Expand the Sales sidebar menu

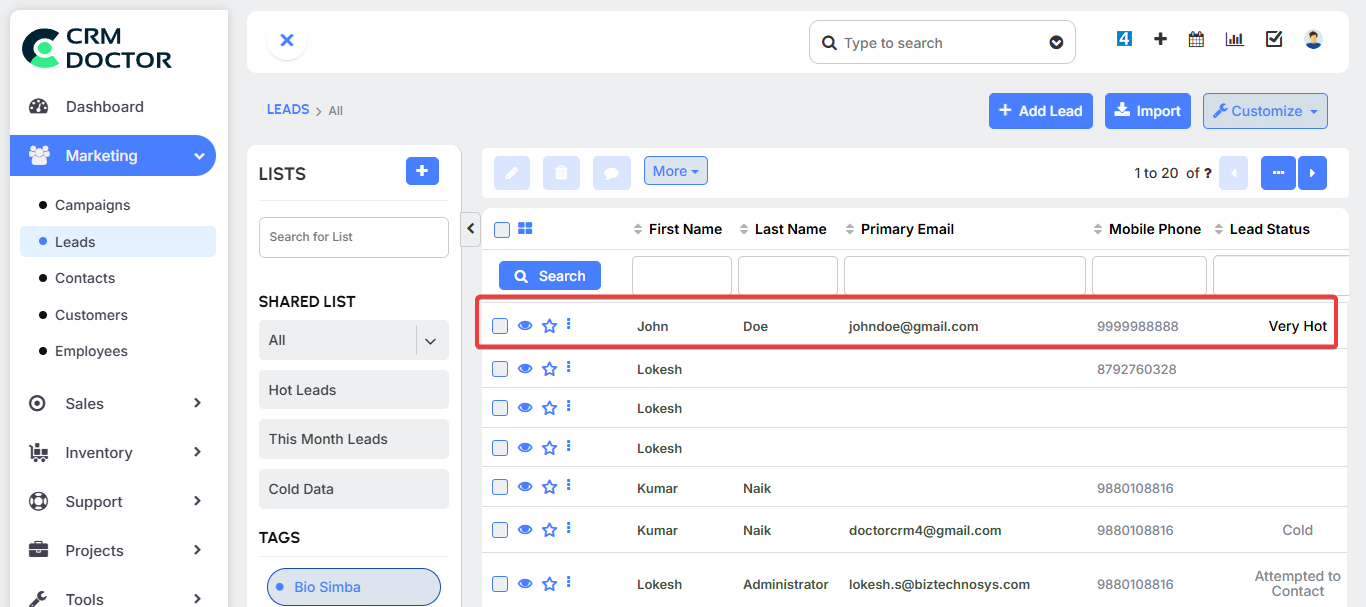click(x=113, y=404)
